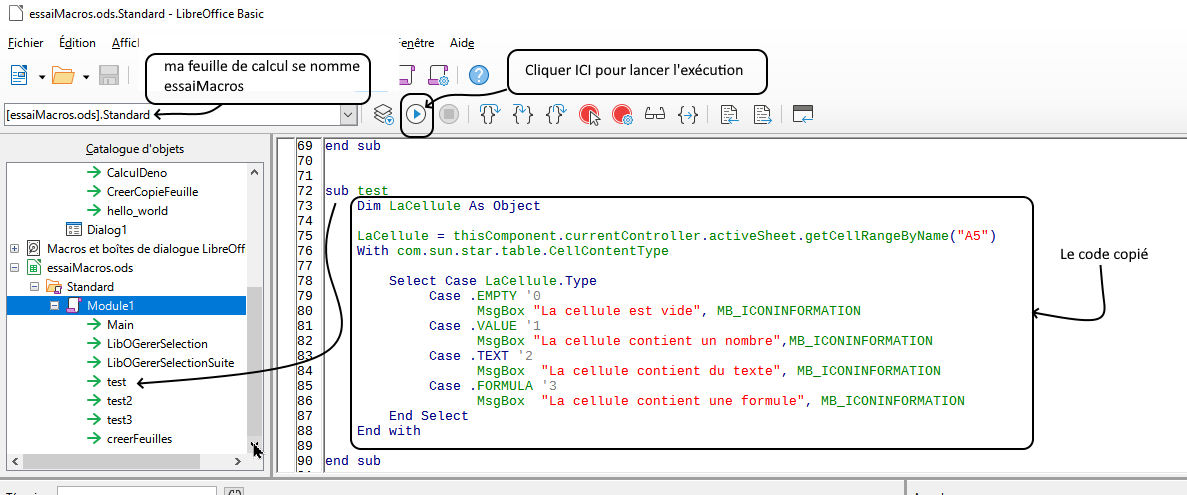Select the LibOGererSelection procedure

coord(157,344)
